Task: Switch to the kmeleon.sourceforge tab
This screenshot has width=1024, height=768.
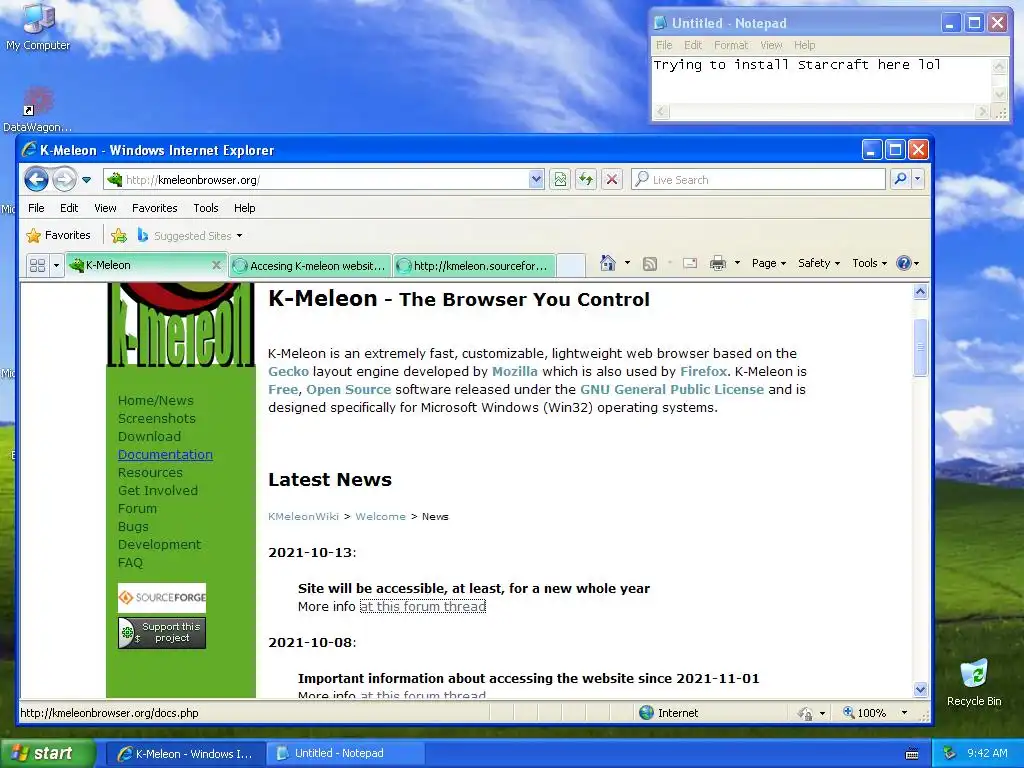Action: pos(474,266)
